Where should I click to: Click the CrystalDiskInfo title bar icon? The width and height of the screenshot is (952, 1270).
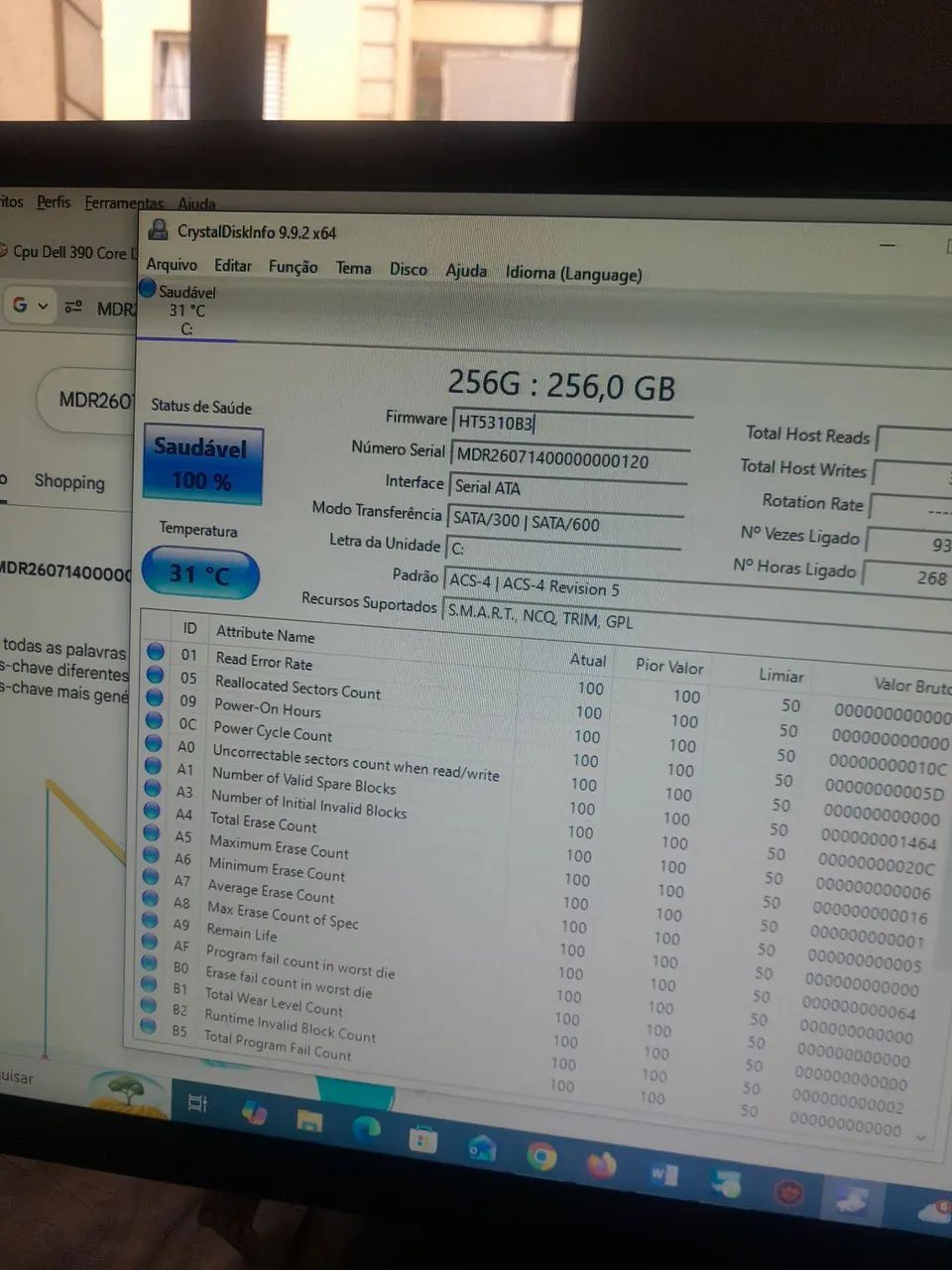(157, 230)
